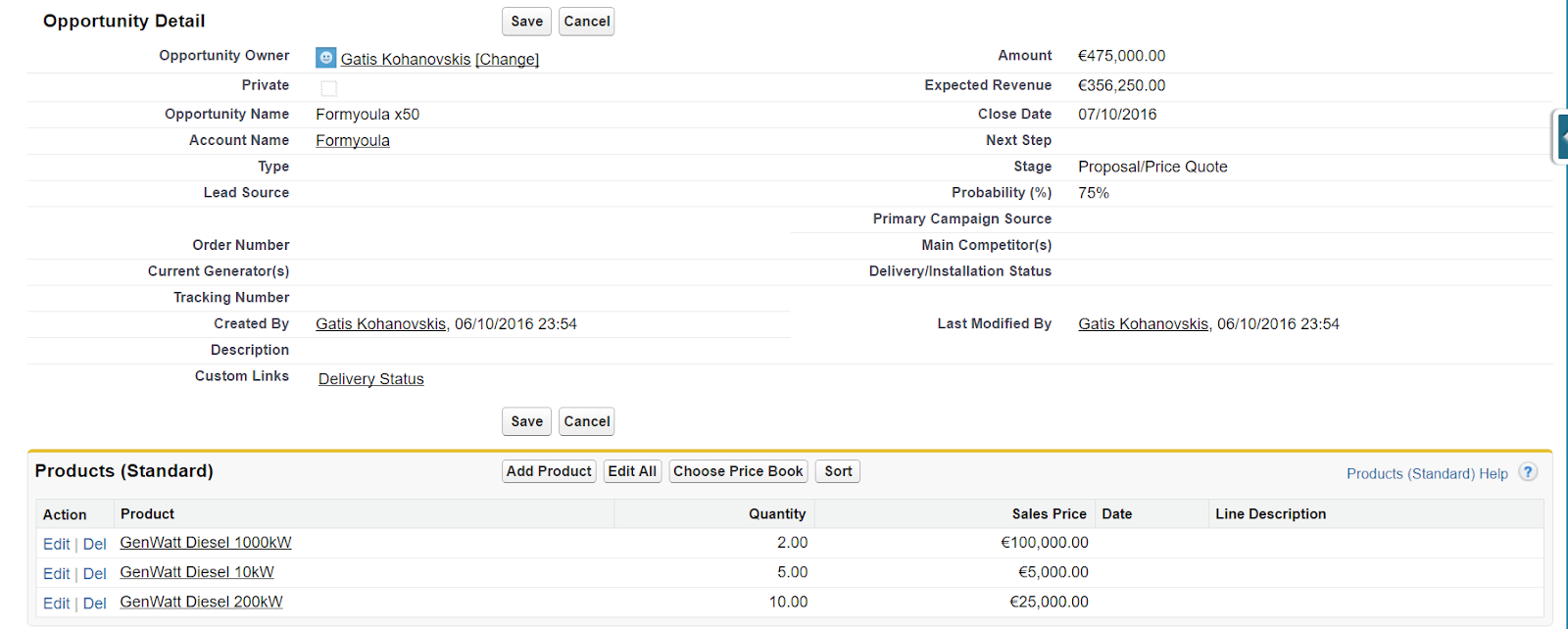The width and height of the screenshot is (1568, 629).
Task: Click the Add Product button
Action: pyautogui.click(x=549, y=471)
